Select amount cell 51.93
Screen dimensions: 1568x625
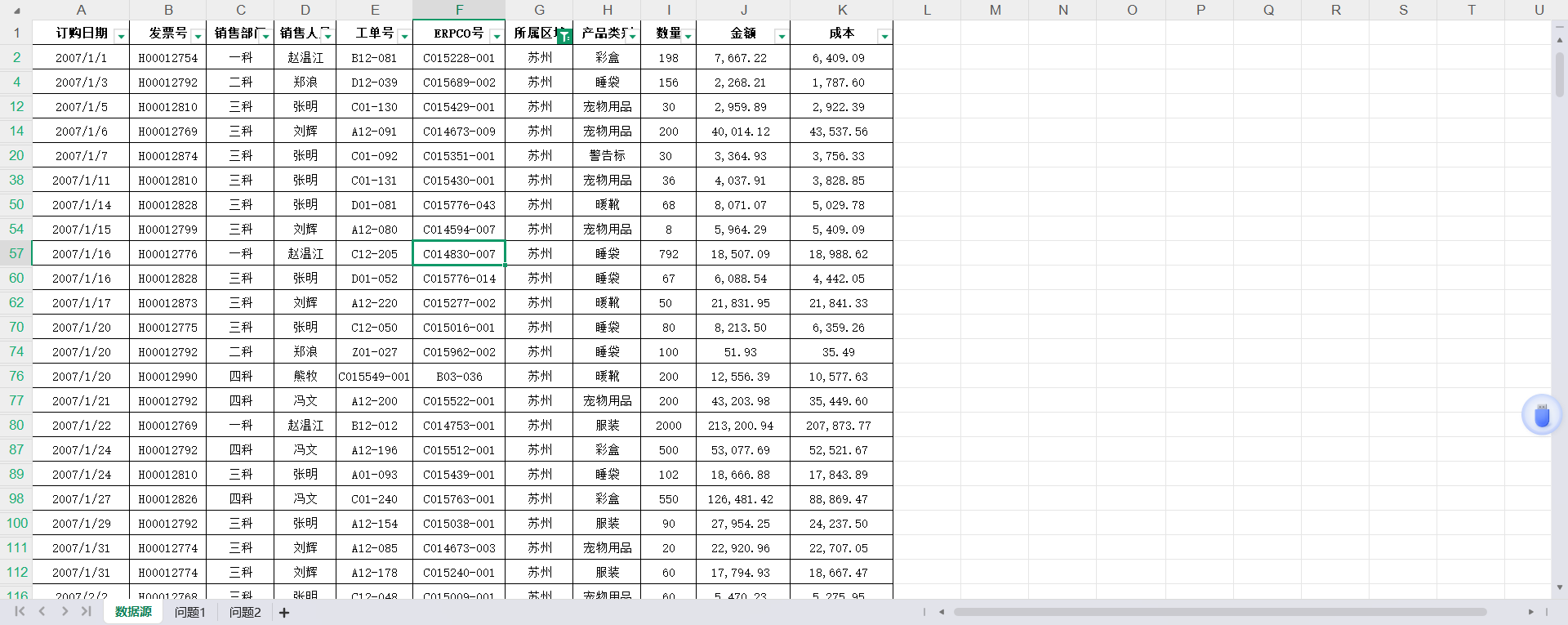pos(743,351)
